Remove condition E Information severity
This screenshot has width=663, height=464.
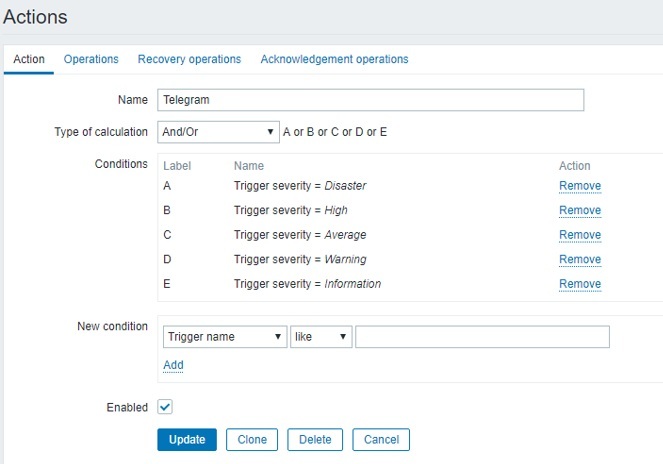pyautogui.click(x=579, y=284)
